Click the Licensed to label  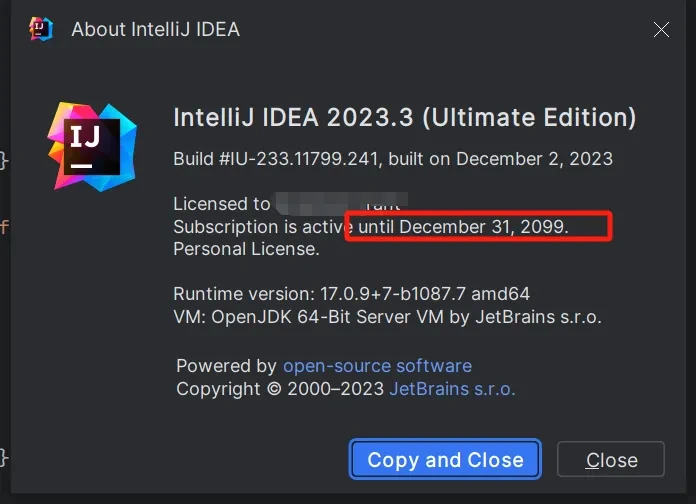click(221, 204)
